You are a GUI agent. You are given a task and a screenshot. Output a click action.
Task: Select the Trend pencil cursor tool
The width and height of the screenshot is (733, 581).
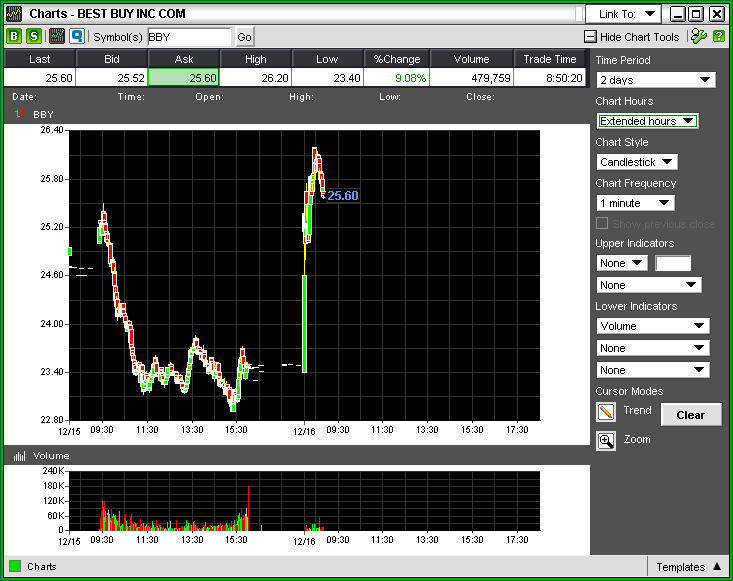[x=606, y=412]
